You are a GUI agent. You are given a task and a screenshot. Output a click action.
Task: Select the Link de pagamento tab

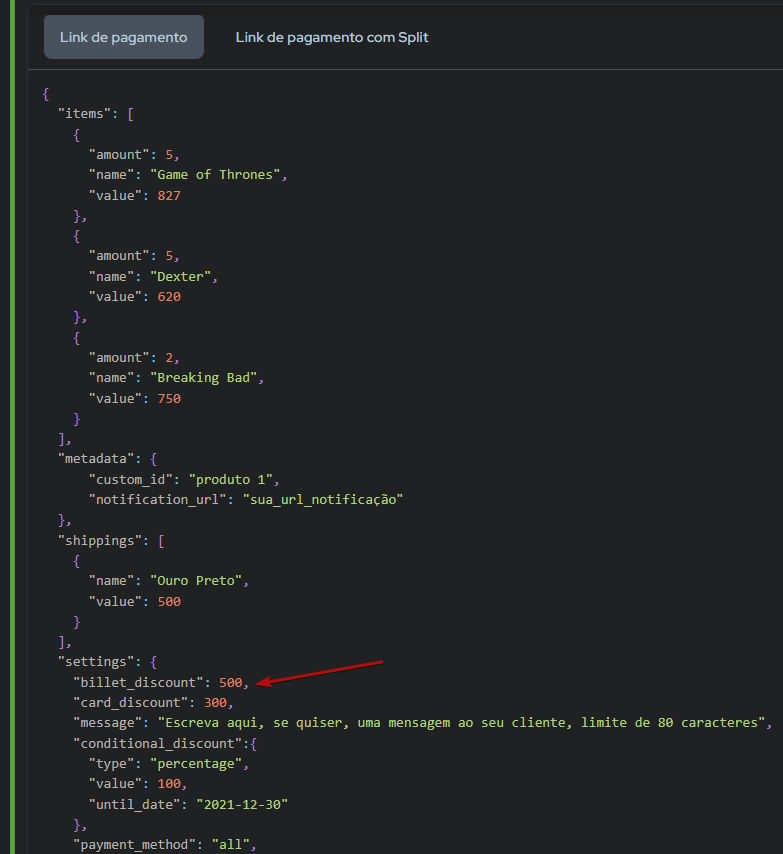[x=124, y=37]
